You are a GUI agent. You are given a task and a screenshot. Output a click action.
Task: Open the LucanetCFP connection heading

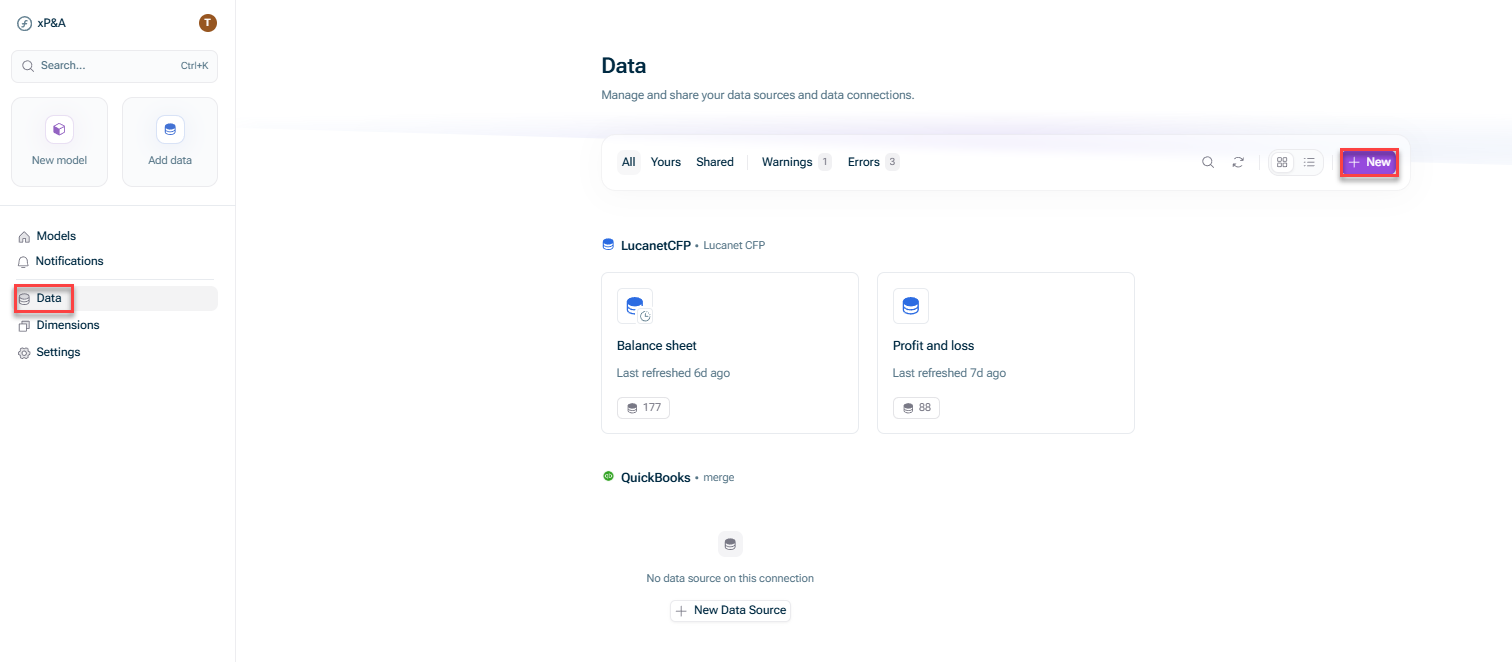pos(656,245)
